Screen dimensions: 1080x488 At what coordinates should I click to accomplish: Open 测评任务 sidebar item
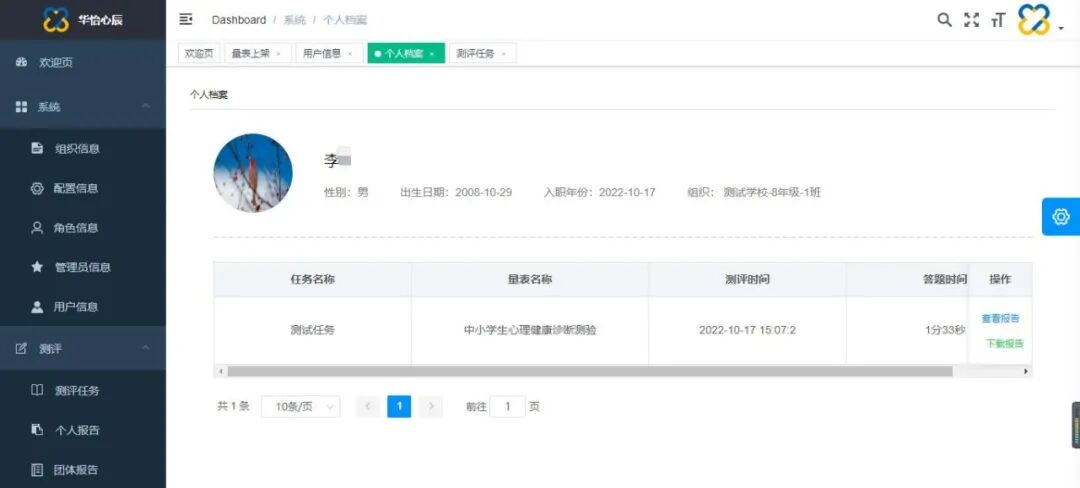pyautogui.click(x=83, y=390)
